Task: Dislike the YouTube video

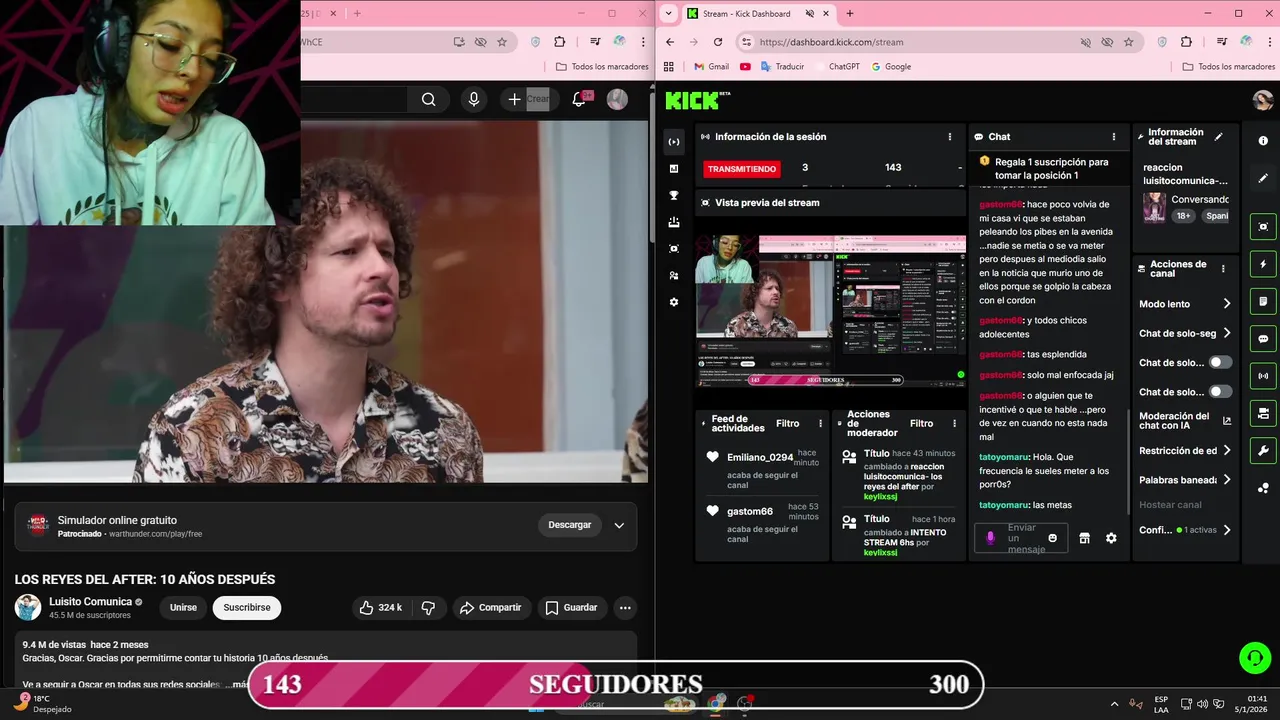Action: tap(428, 607)
